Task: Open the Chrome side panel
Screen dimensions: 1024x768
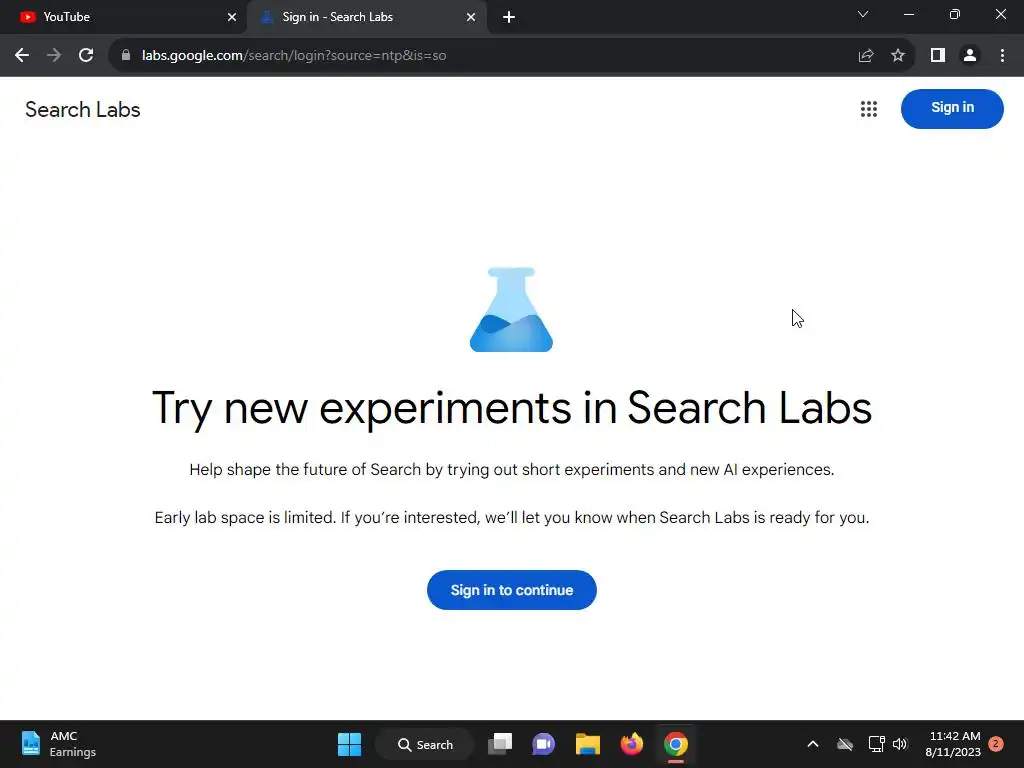Action: tap(938, 56)
